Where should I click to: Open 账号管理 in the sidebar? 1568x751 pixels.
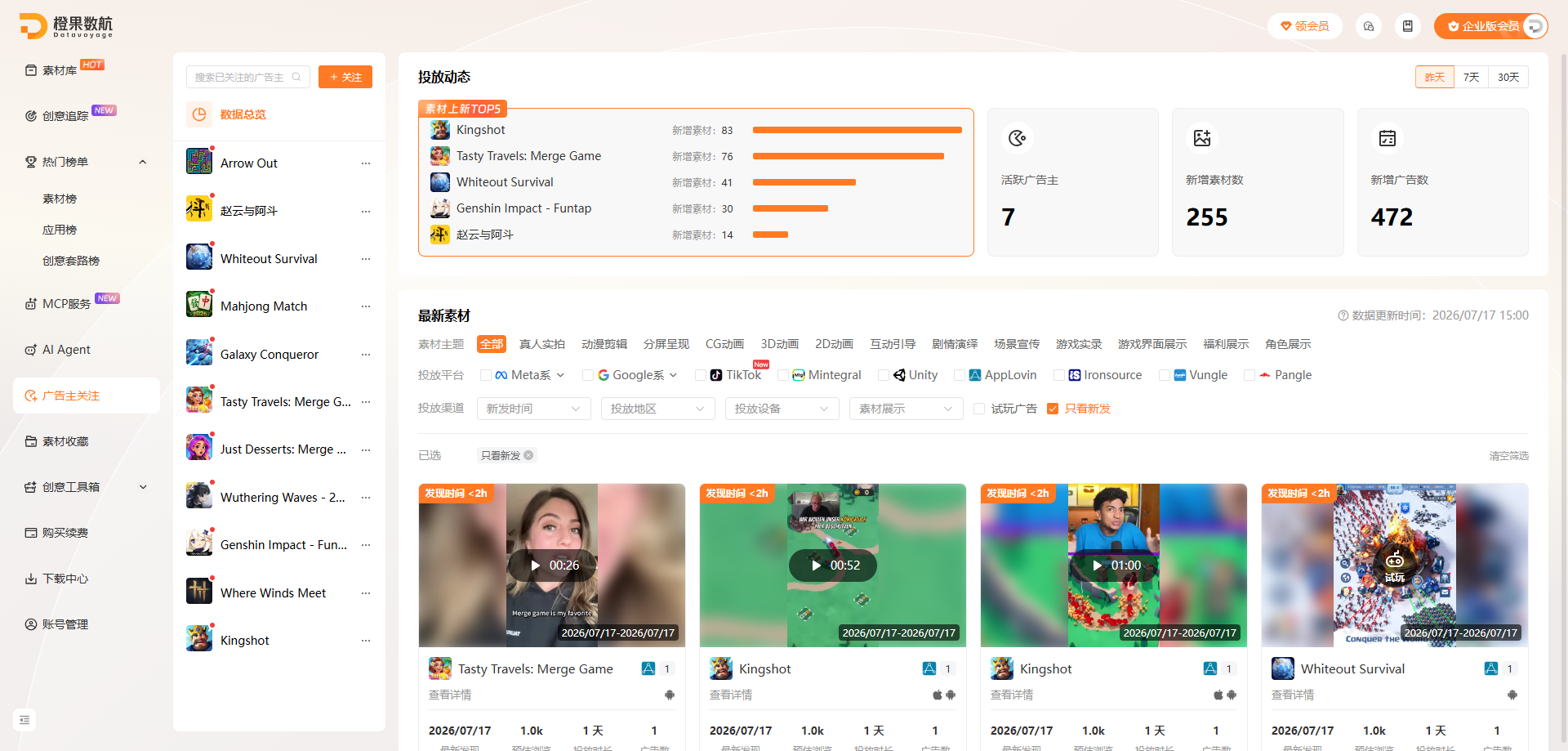click(x=65, y=624)
